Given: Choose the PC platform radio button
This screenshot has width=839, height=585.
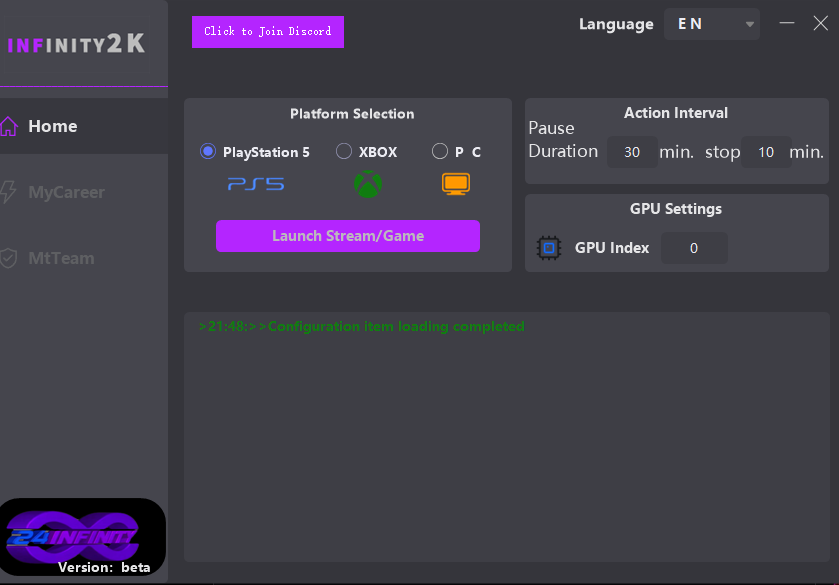Looking at the screenshot, I should (440, 152).
